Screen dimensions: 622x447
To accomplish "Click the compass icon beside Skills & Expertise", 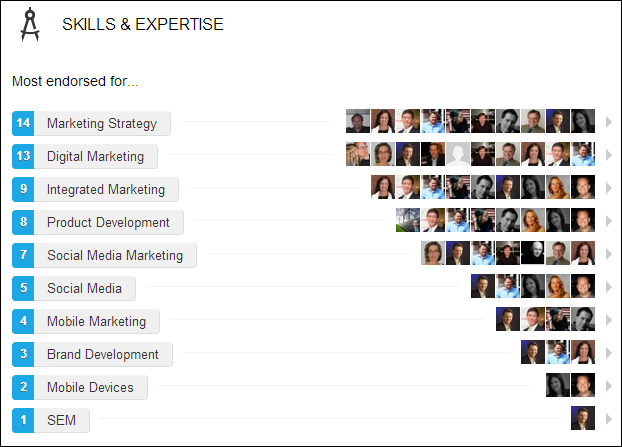I will pos(32,25).
